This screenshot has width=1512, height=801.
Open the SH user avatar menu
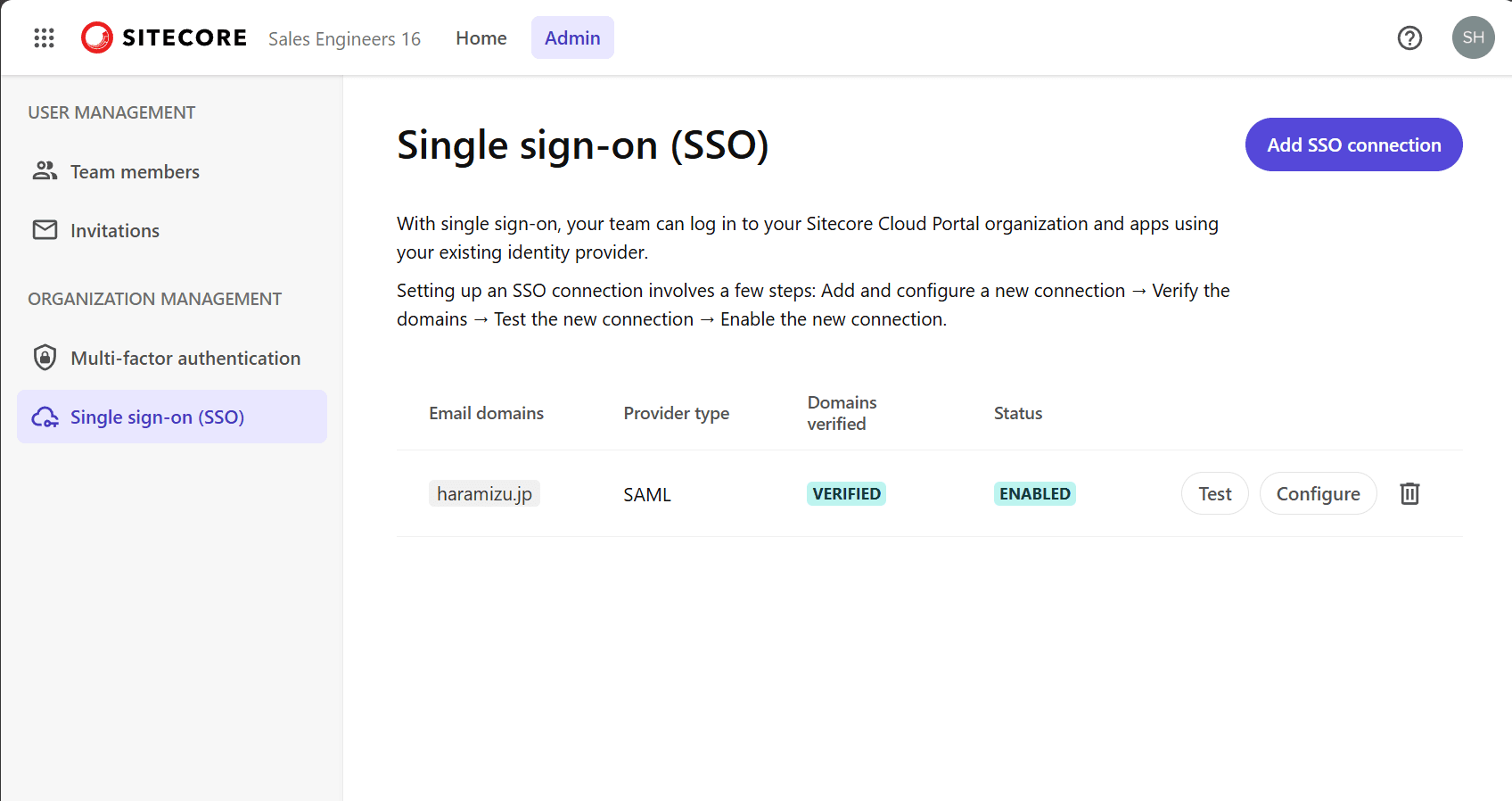pyautogui.click(x=1473, y=37)
